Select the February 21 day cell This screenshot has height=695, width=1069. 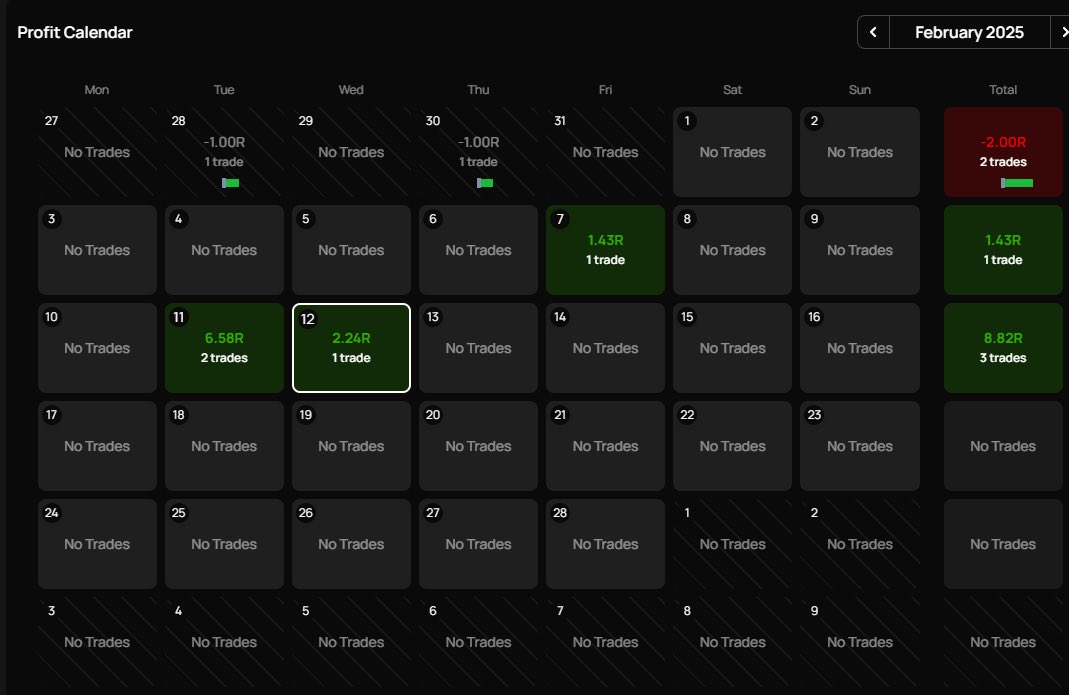[x=605, y=446]
